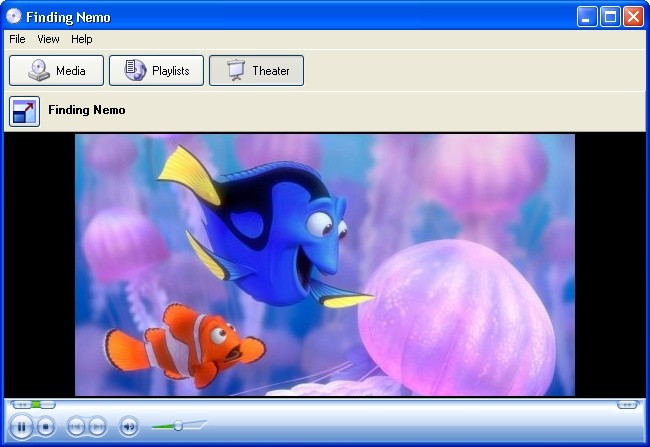Click the fast-forward button on the seek bar

coord(627,404)
